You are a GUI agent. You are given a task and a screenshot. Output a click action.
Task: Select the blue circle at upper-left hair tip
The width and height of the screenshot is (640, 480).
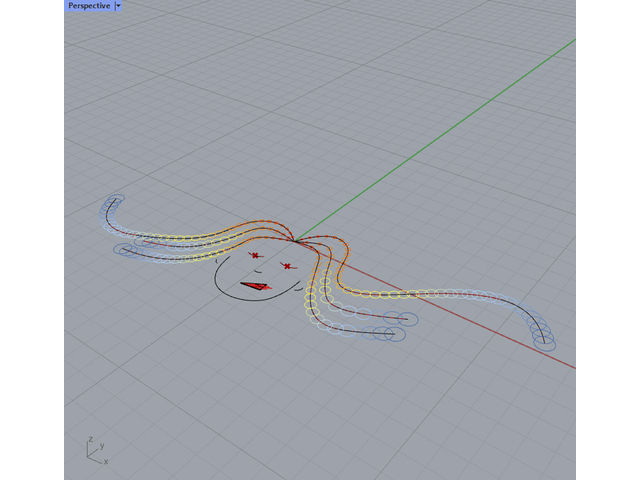pos(116,201)
